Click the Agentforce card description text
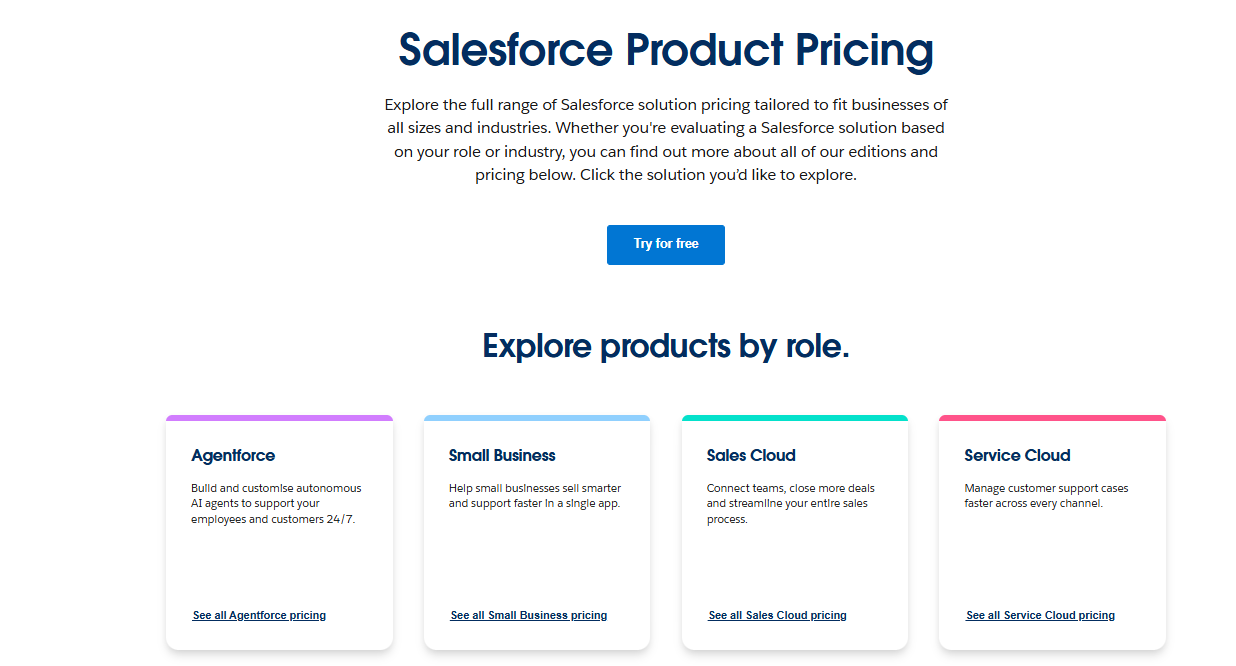This screenshot has height=666, width=1236. (x=276, y=503)
